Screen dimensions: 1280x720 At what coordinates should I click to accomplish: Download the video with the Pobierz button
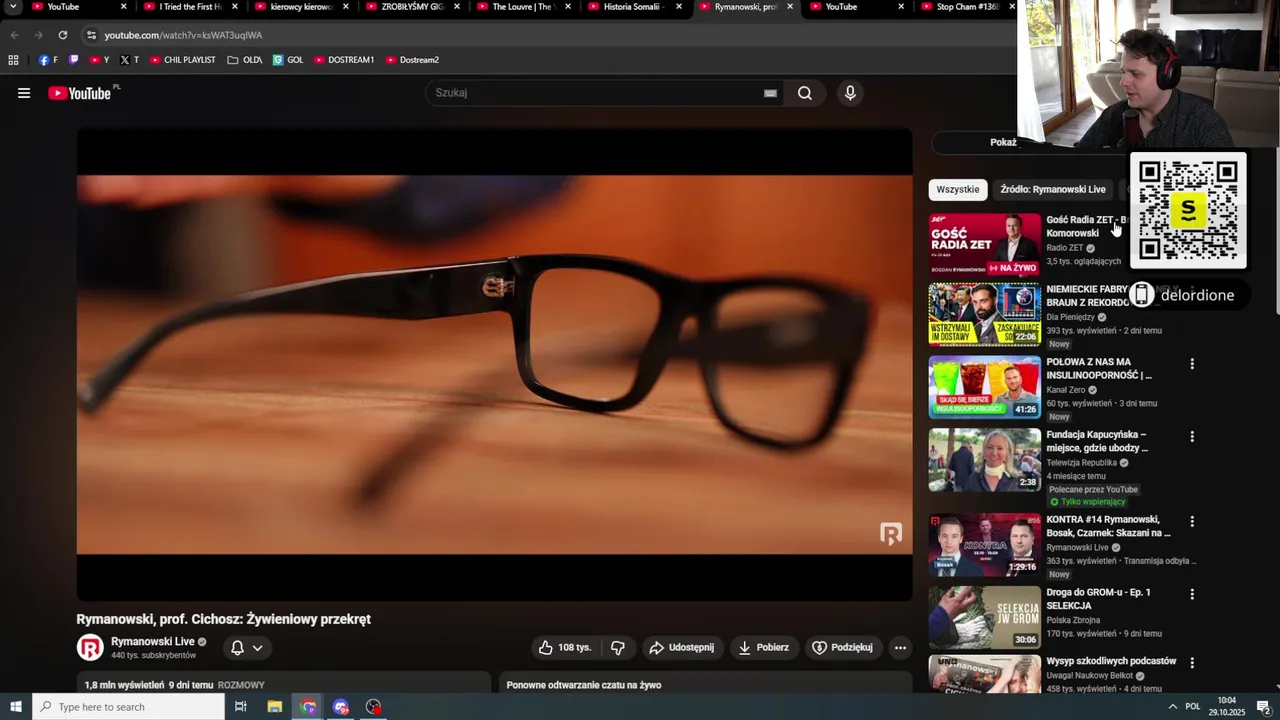[763, 648]
